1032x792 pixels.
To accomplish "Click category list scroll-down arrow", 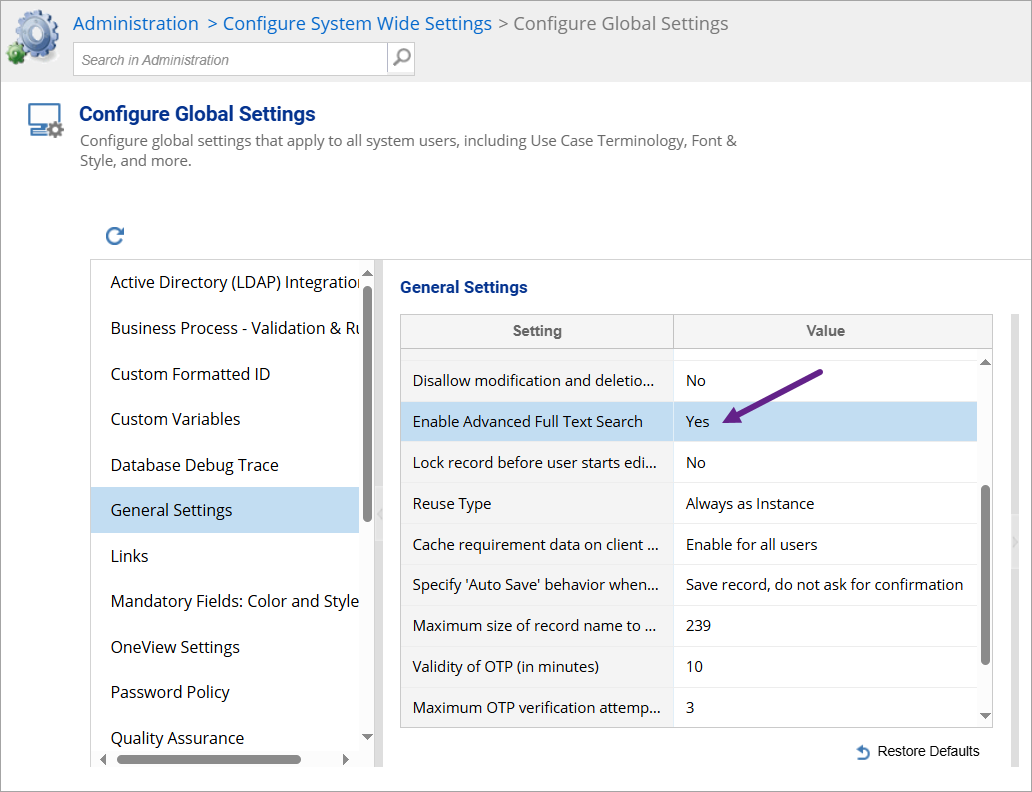I will [367, 737].
